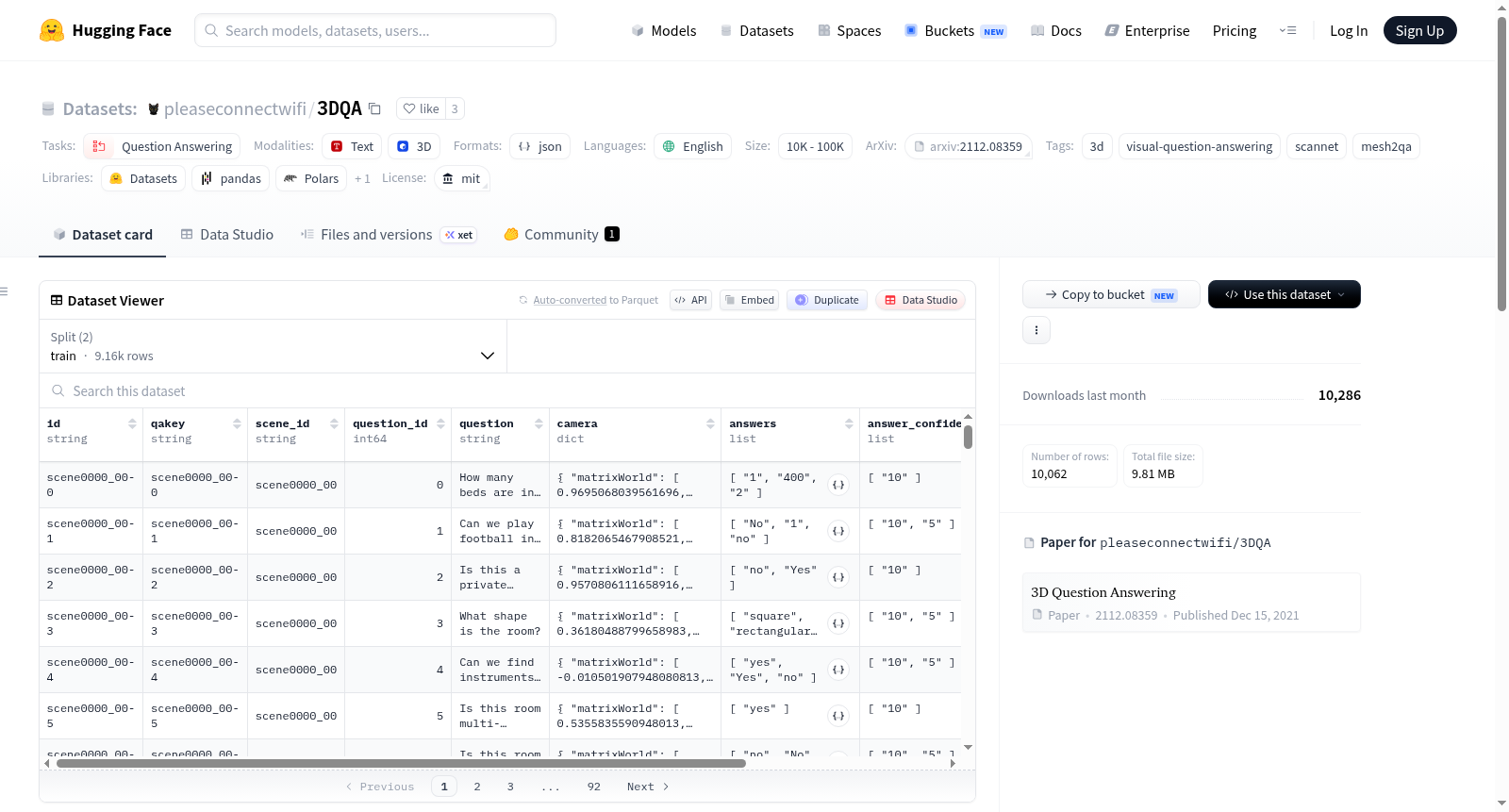Image resolution: width=1509 pixels, height=812 pixels.
Task: Open the left sidebar menu icon
Action: coord(4,291)
